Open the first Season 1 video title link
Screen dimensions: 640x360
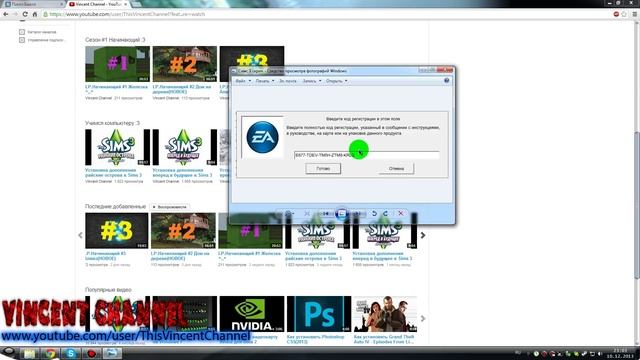point(116,89)
